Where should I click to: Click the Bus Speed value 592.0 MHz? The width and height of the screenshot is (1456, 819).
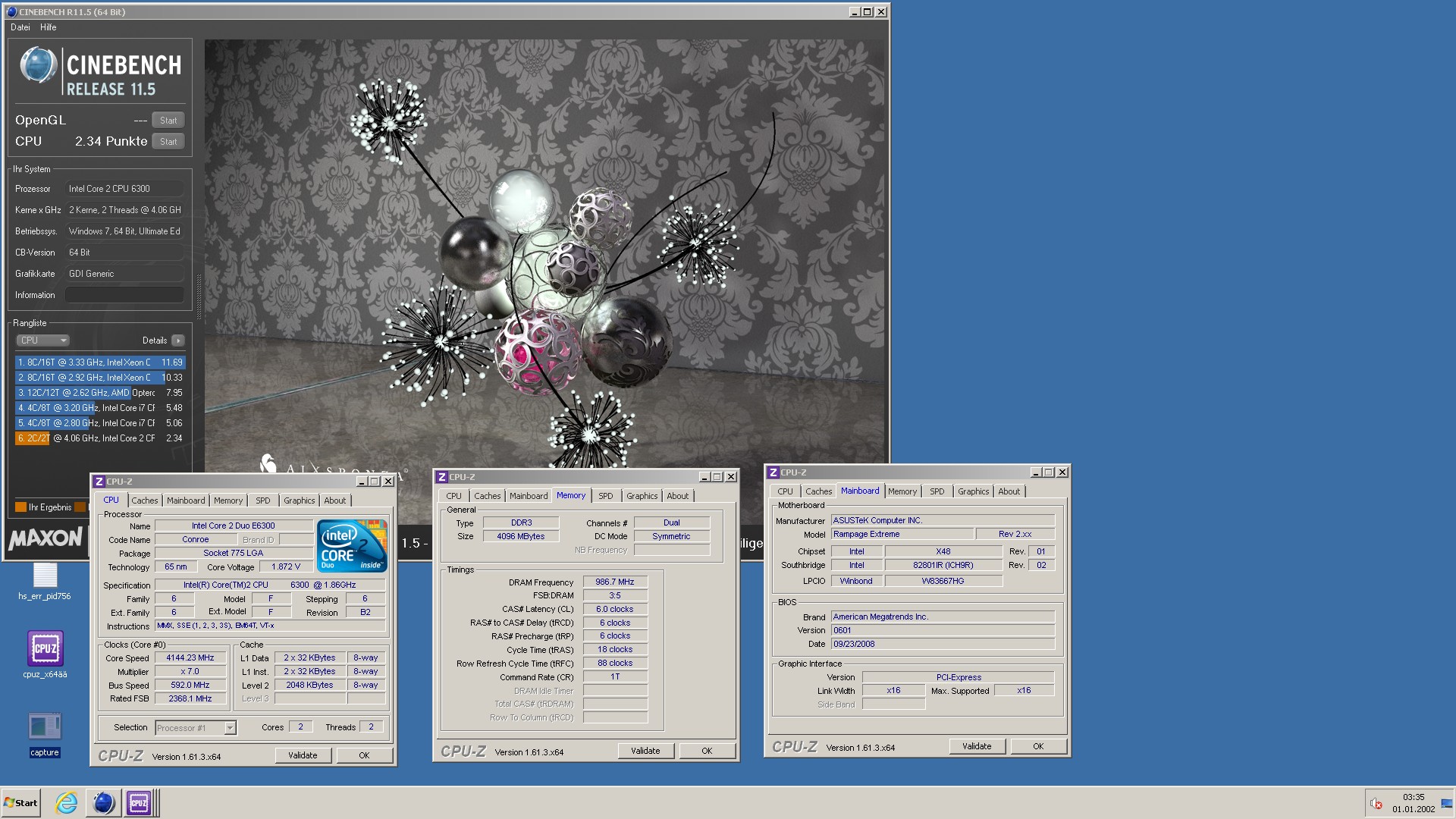click(190, 686)
